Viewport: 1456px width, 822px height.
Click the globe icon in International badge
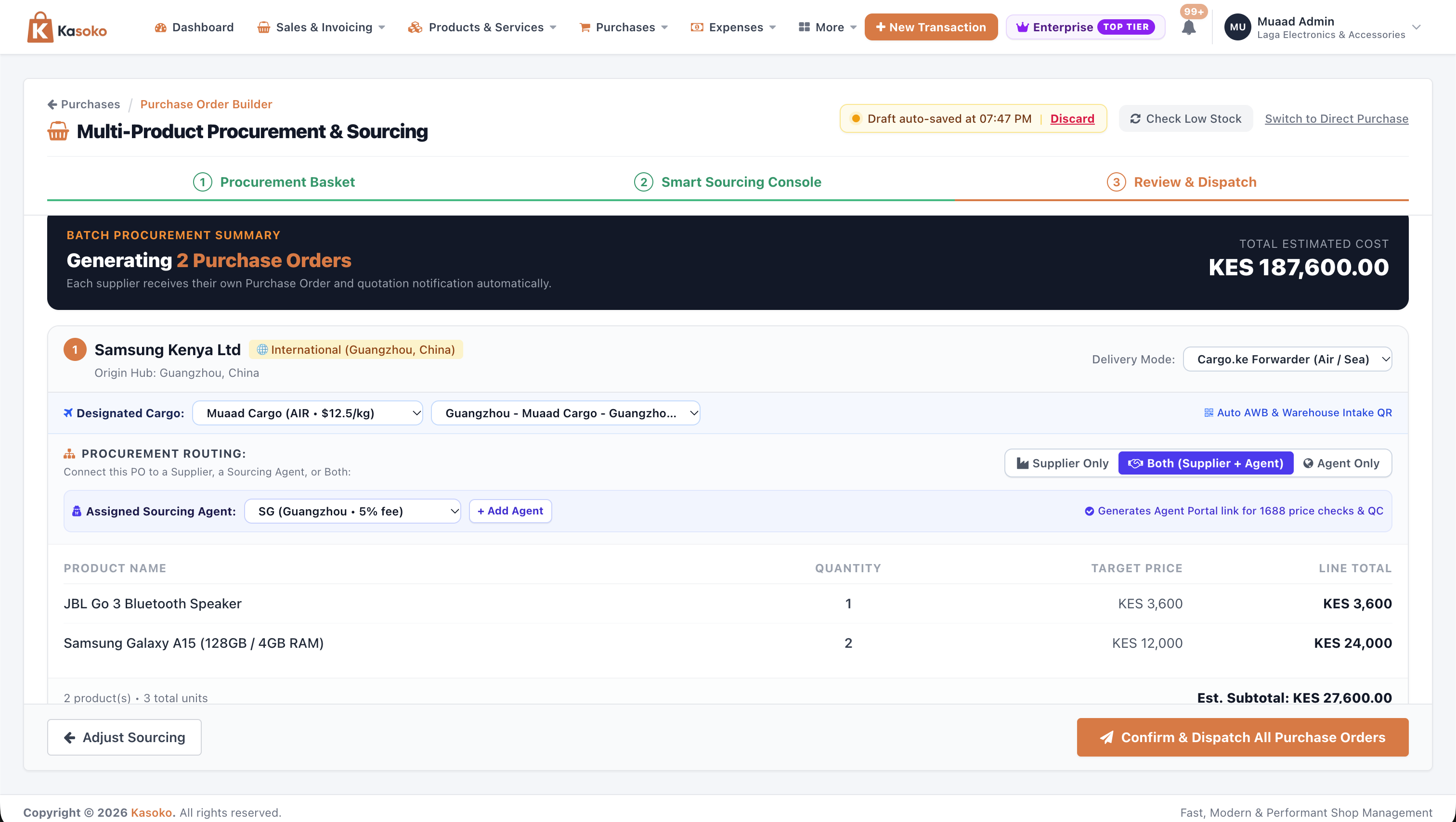point(262,350)
